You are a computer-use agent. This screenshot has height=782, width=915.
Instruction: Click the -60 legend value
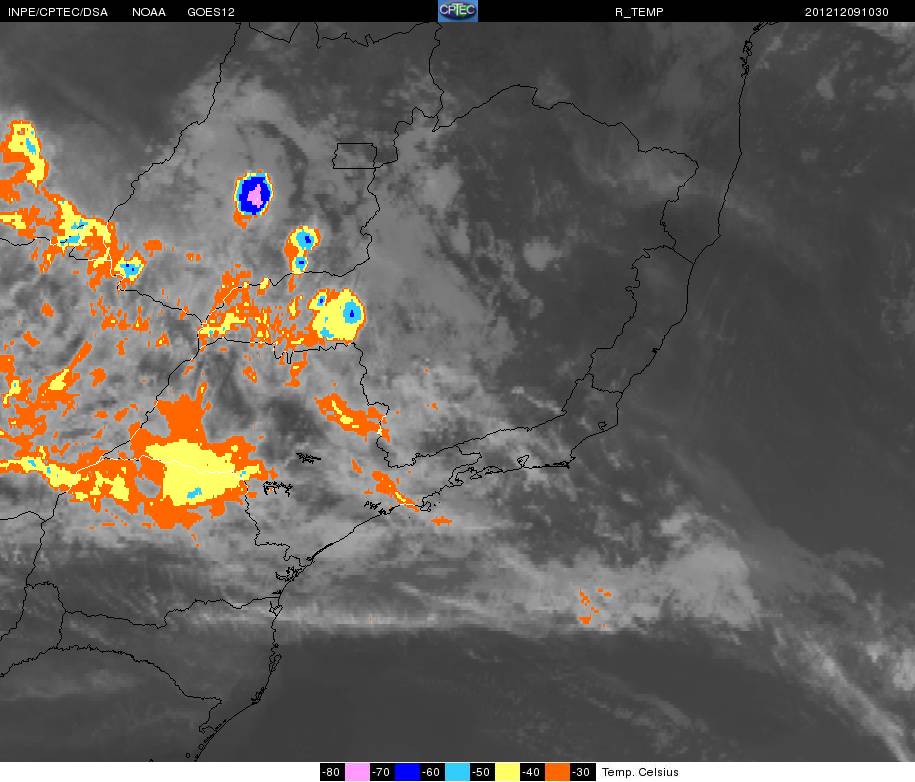(x=432, y=771)
